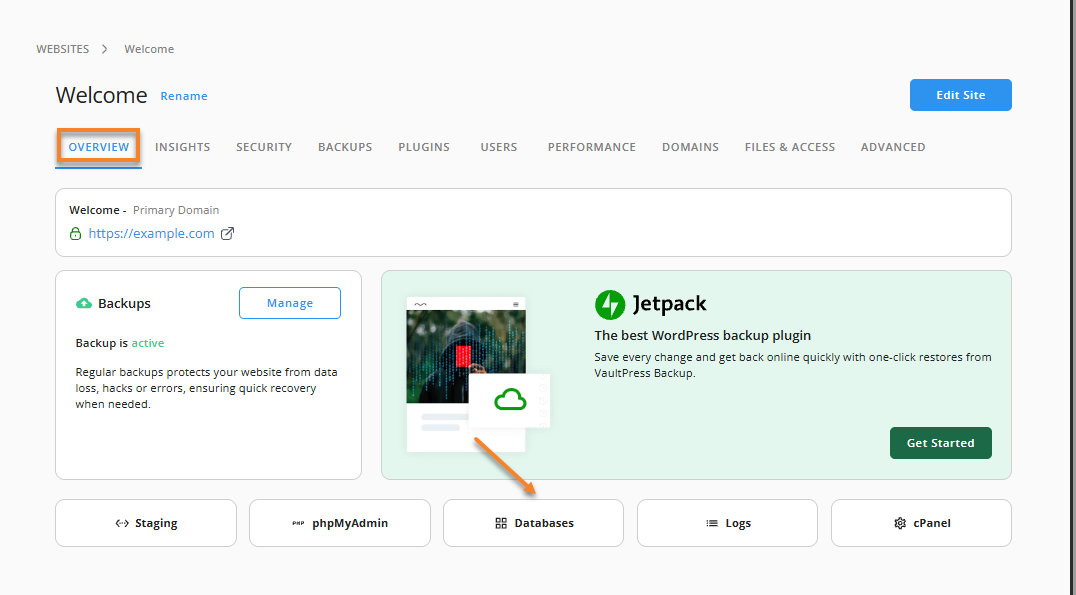Viewport: 1076px width, 595px height.
Task: Switch to the INSIGHTS tab
Action: point(183,147)
